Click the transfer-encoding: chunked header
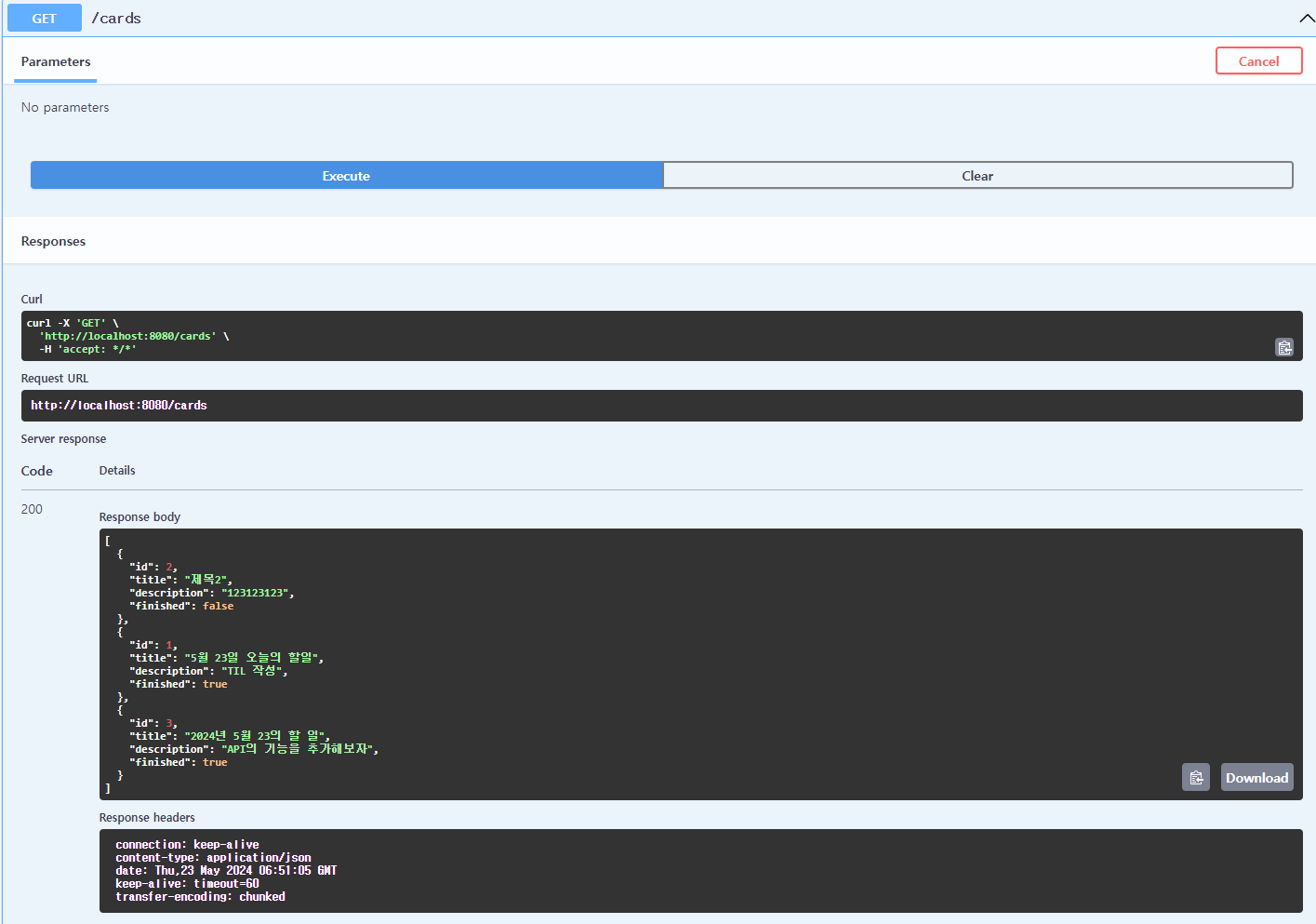 [x=200, y=897]
